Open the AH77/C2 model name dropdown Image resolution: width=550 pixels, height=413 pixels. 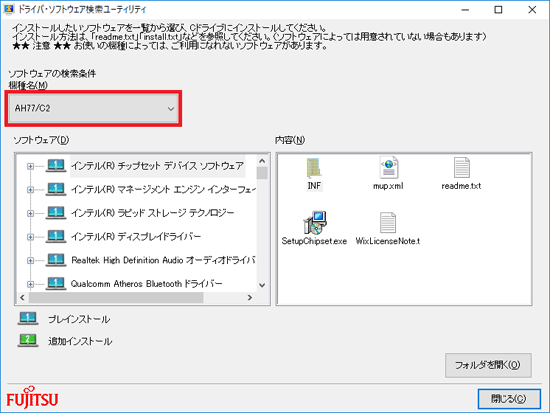(93, 108)
